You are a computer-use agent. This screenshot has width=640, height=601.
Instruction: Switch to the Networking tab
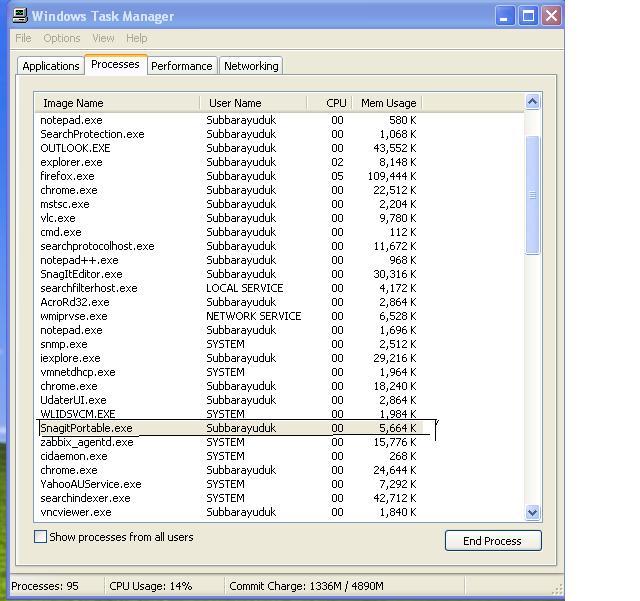point(251,66)
